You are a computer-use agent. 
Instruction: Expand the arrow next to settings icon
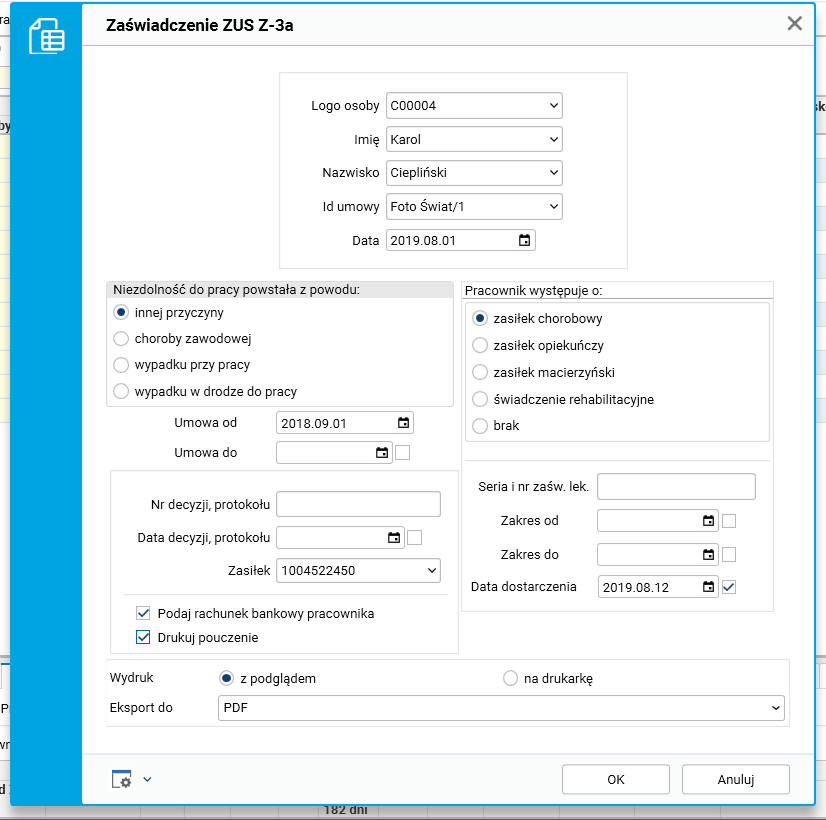[x=148, y=779]
